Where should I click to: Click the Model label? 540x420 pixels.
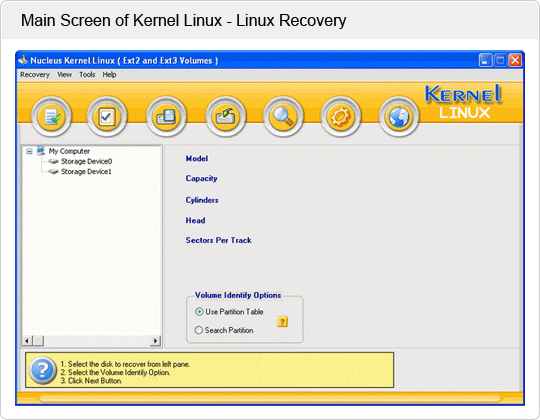[197, 158]
